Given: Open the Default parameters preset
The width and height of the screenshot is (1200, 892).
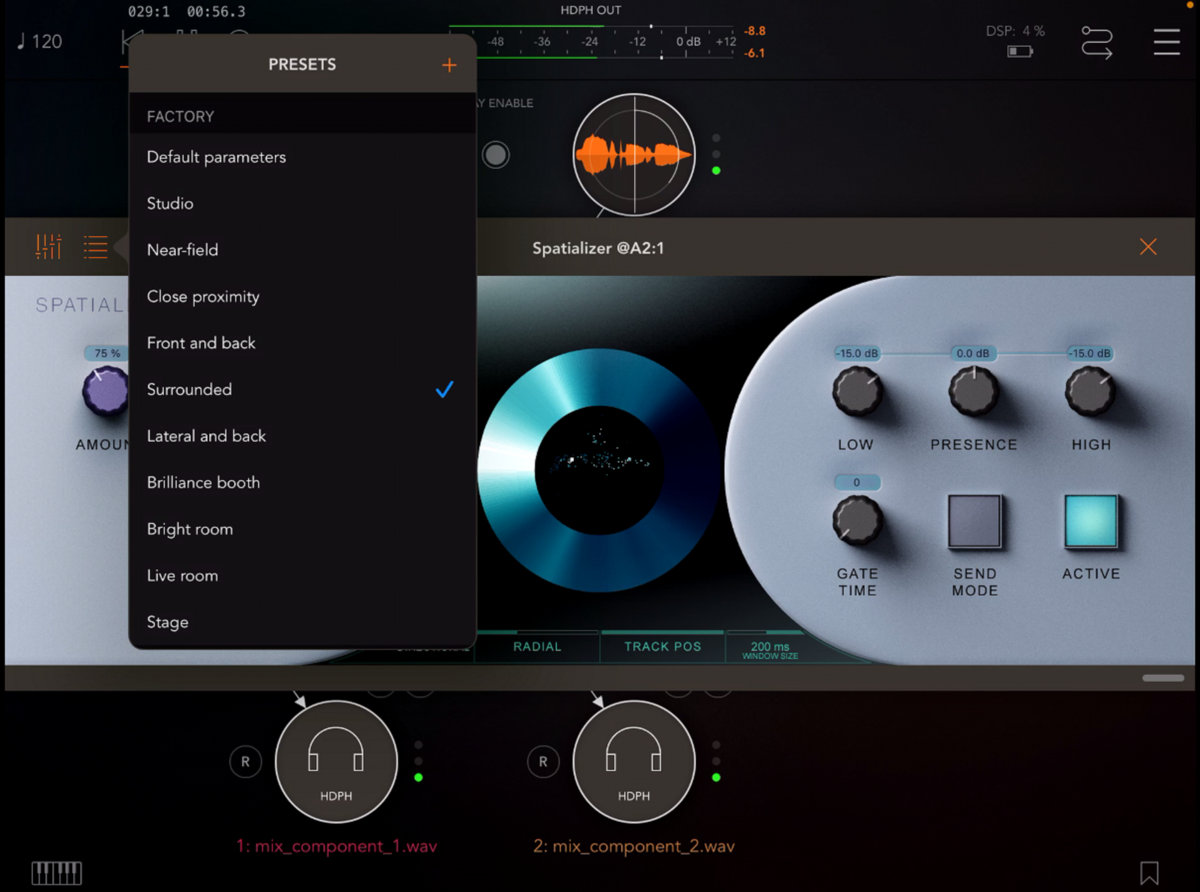Looking at the screenshot, I should (216, 157).
